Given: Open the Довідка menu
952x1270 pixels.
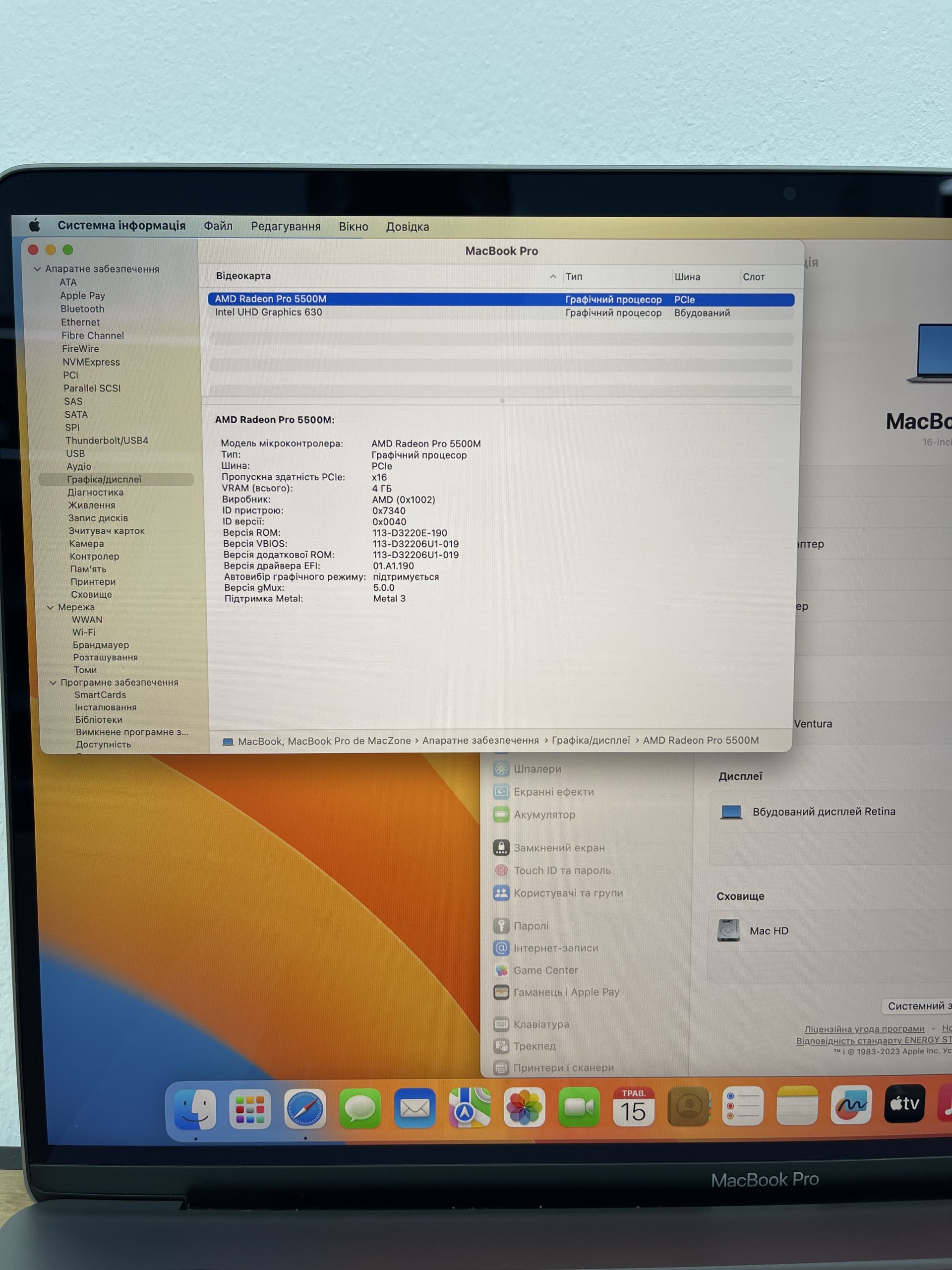Looking at the screenshot, I should (x=408, y=227).
